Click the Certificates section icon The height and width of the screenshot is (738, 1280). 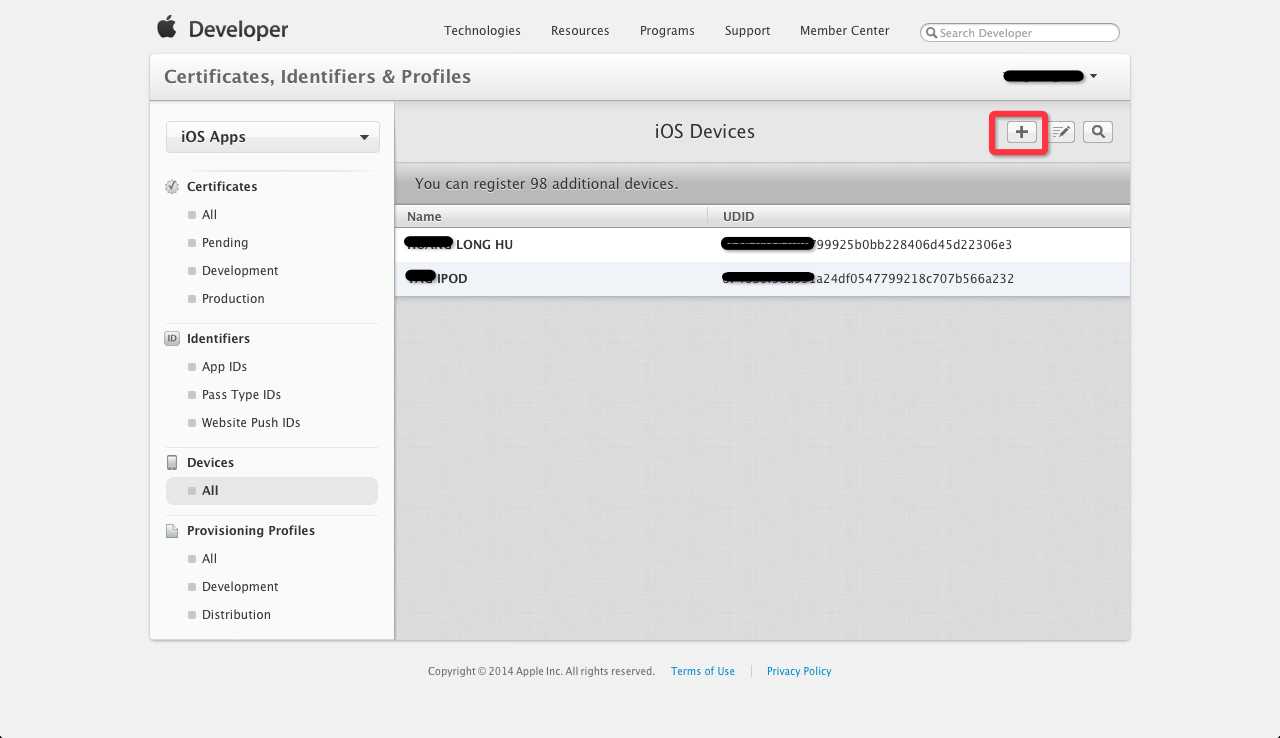172,187
